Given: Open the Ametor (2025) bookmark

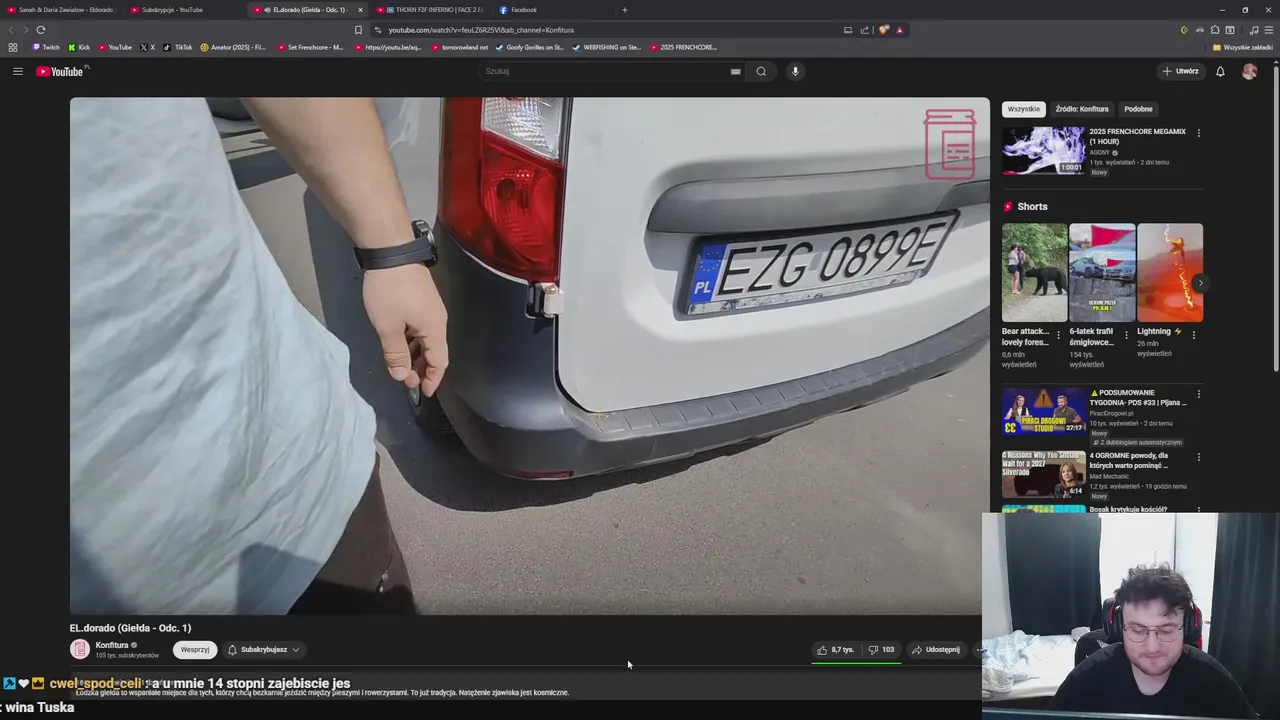Looking at the screenshot, I should (233, 47).
